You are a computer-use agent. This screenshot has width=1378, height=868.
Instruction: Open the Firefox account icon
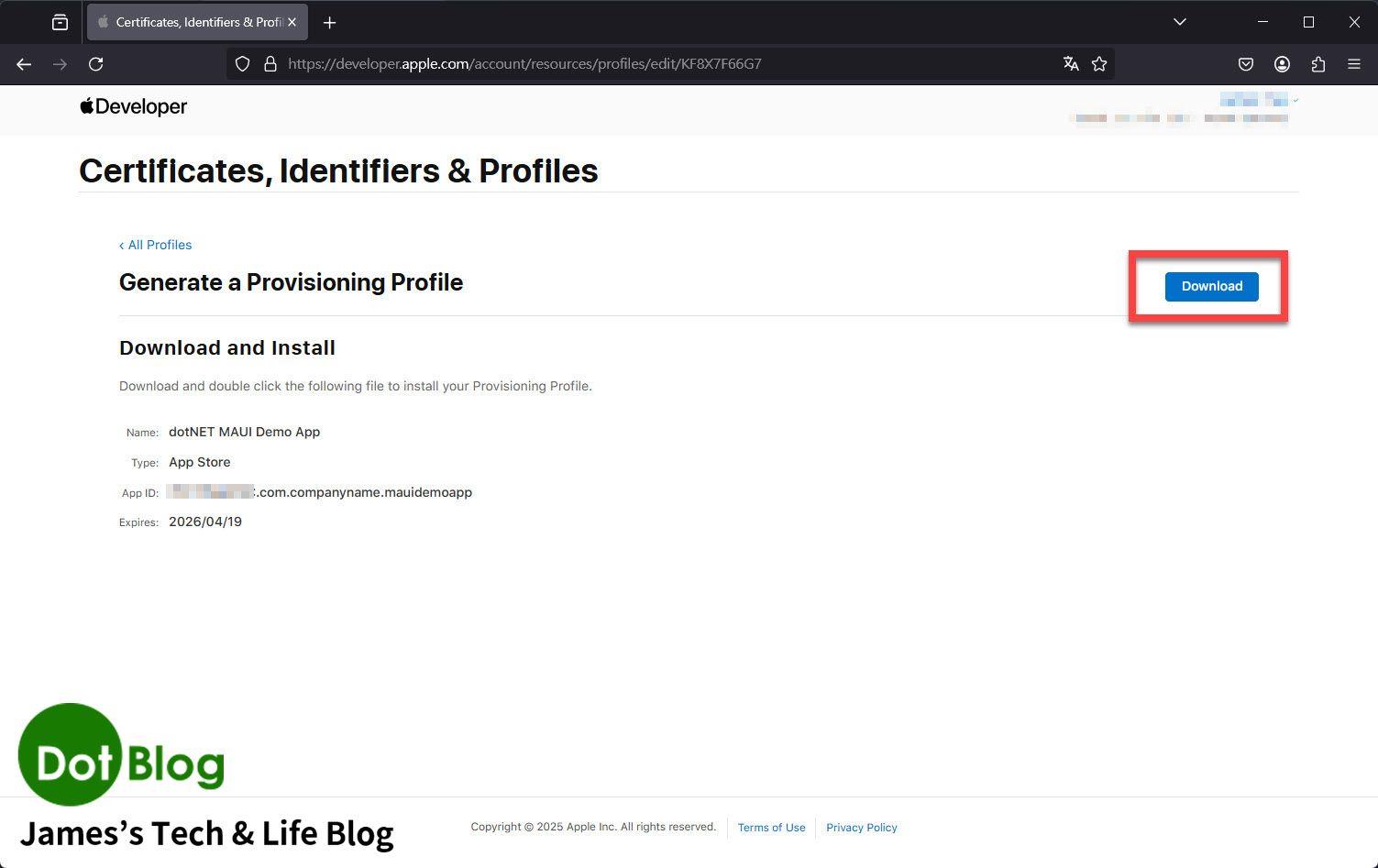pyautogui.click(x=1282, y=64)
